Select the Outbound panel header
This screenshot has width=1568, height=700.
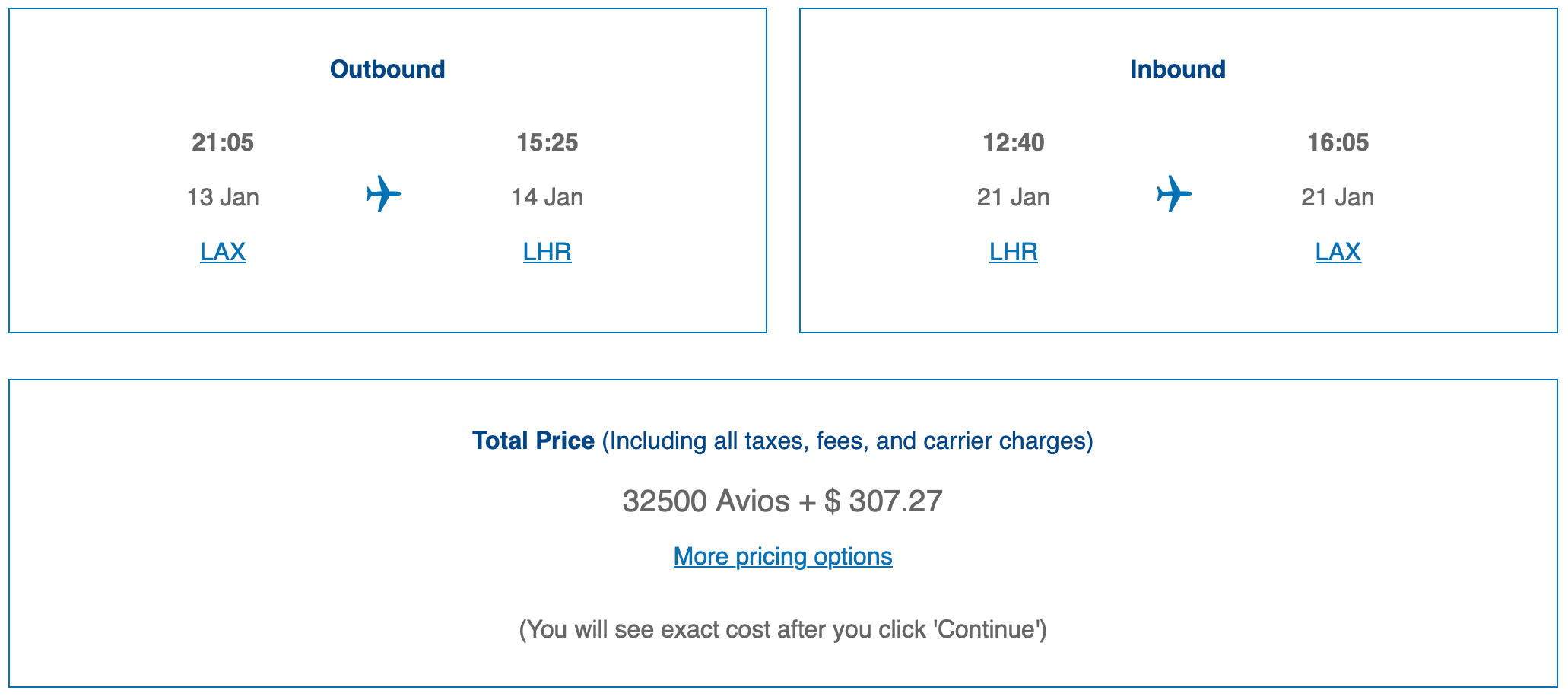pos(387,68)
